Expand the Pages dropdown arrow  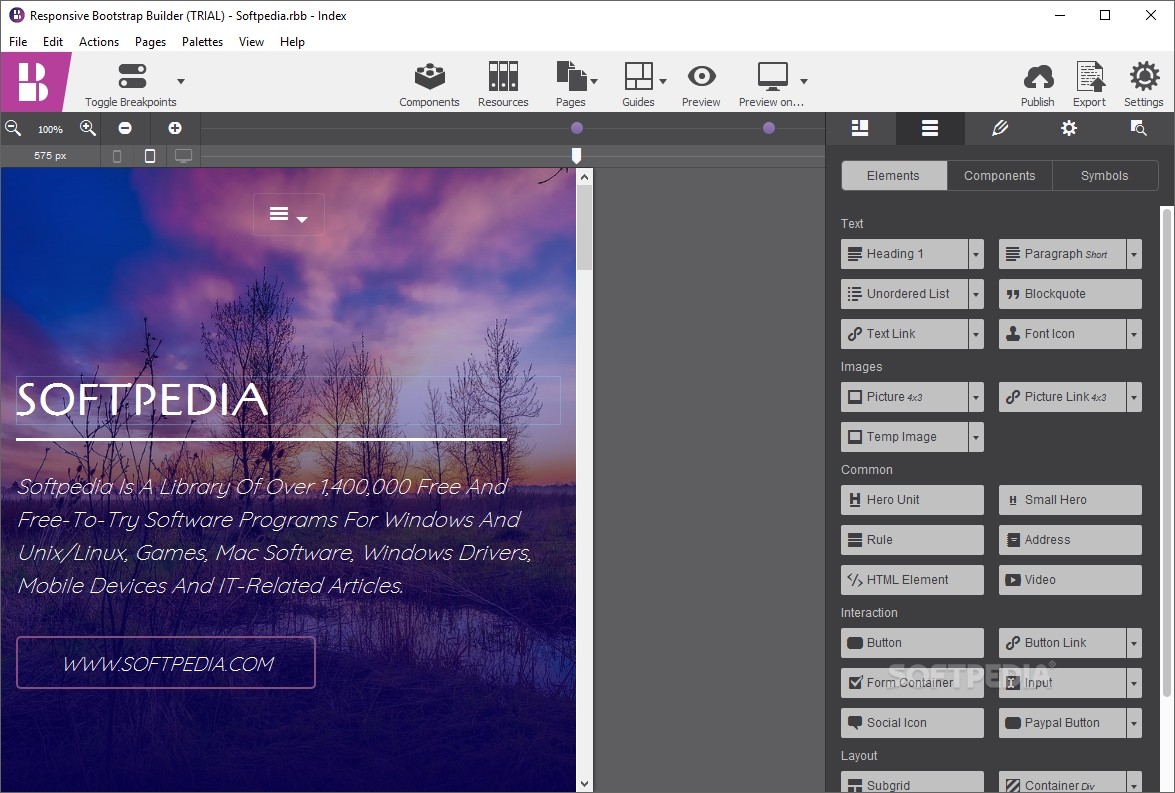click(x=594, y=81)
